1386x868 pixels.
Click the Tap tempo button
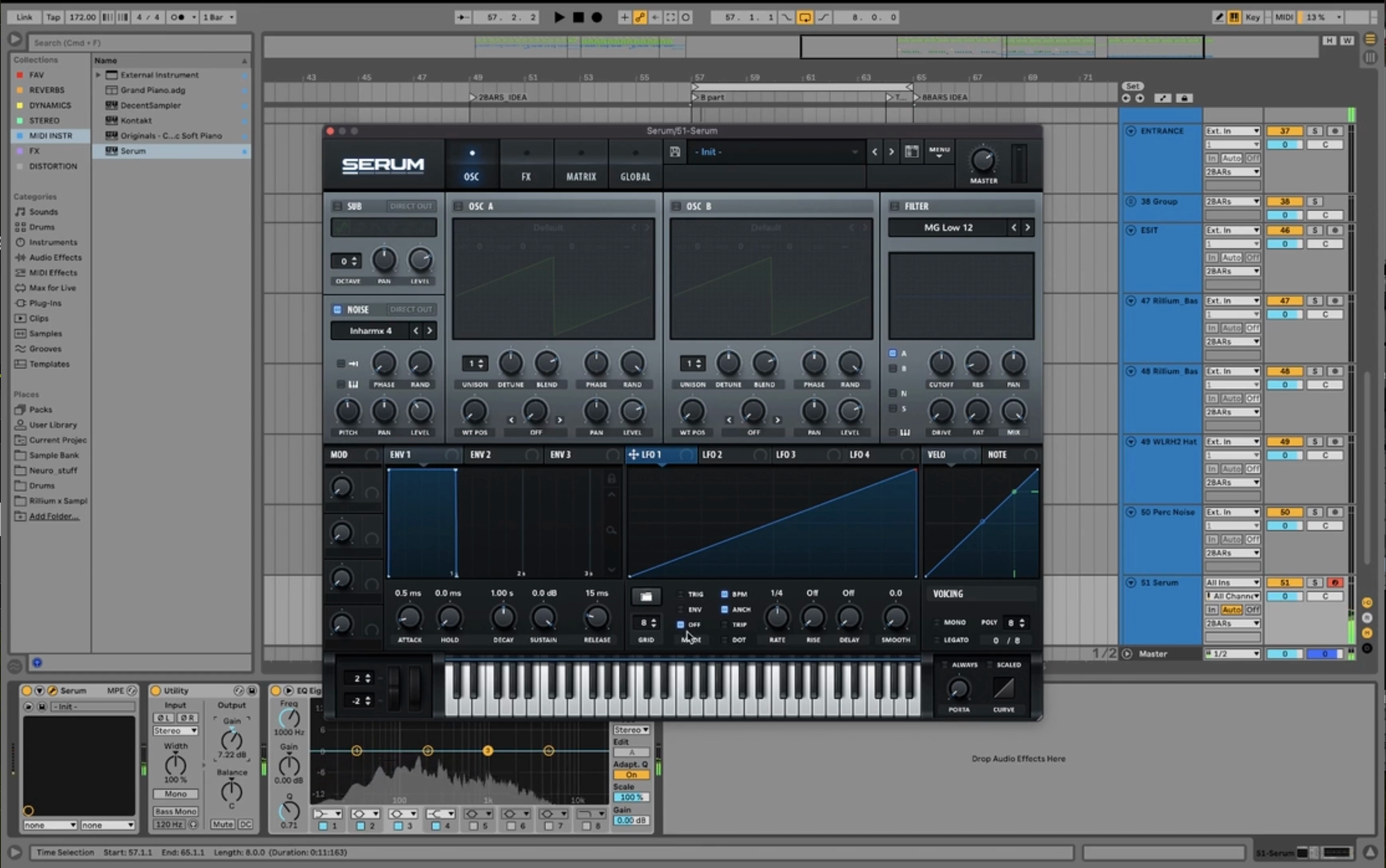[53, 17]
